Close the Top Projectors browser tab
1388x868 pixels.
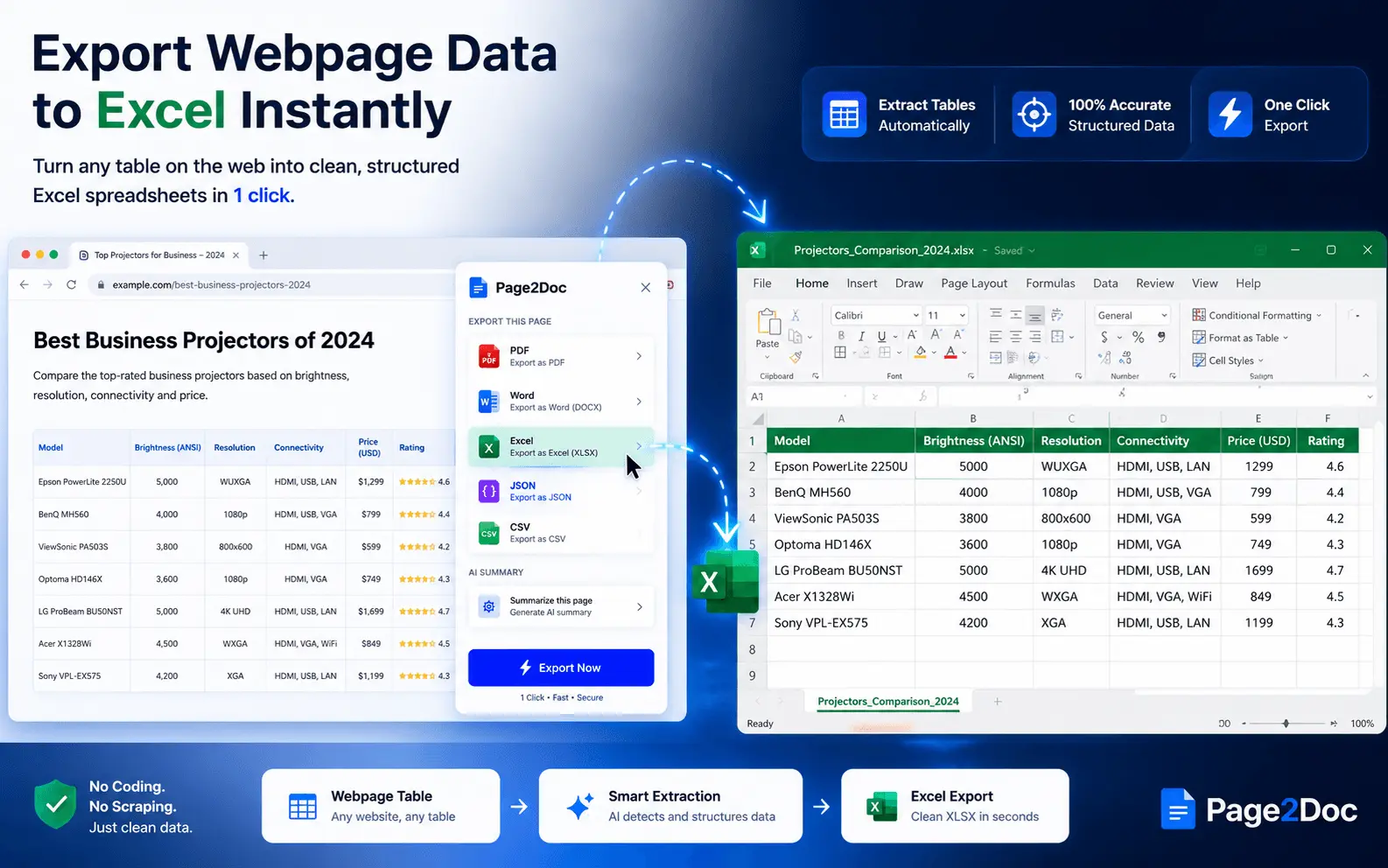(235, 255)
